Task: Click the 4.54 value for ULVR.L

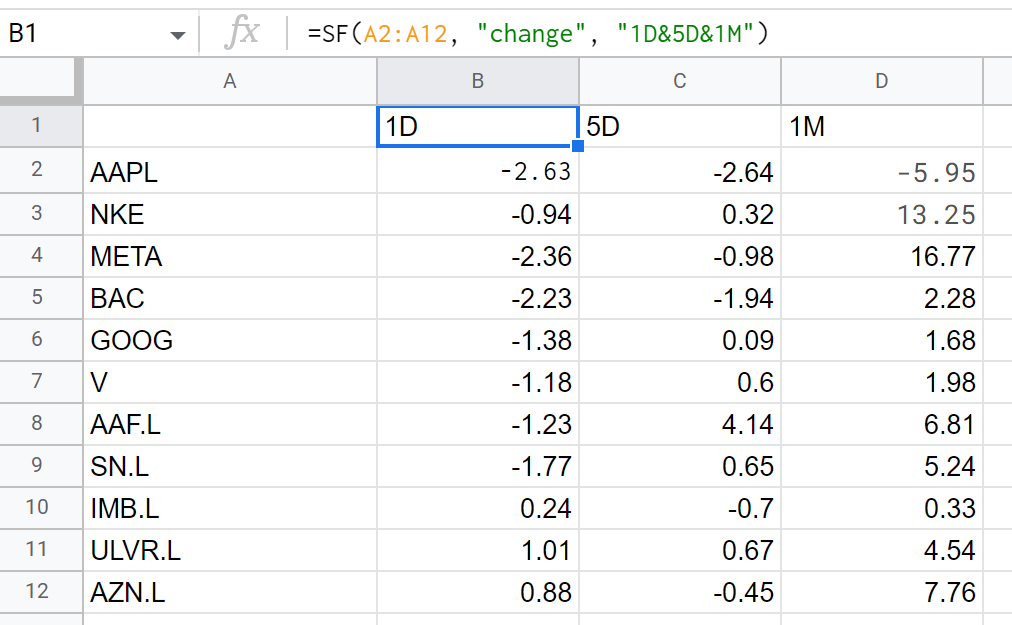Action: click(x=882, y=549)
